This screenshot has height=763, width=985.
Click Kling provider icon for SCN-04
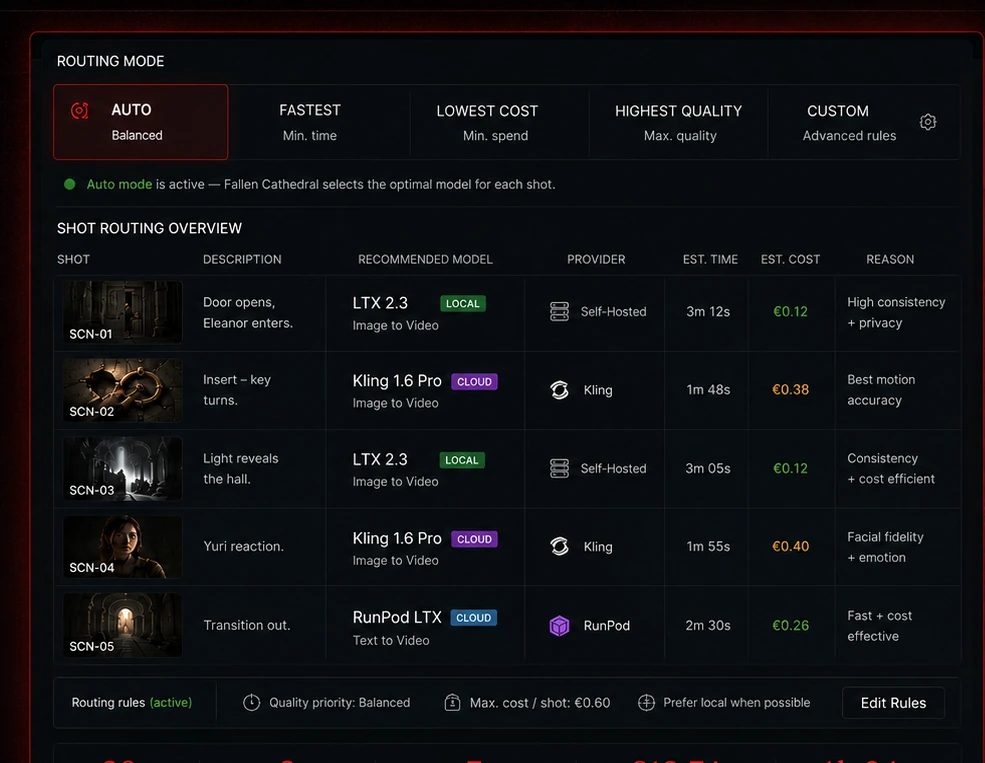pyautogui.click(x=559, y=546)
